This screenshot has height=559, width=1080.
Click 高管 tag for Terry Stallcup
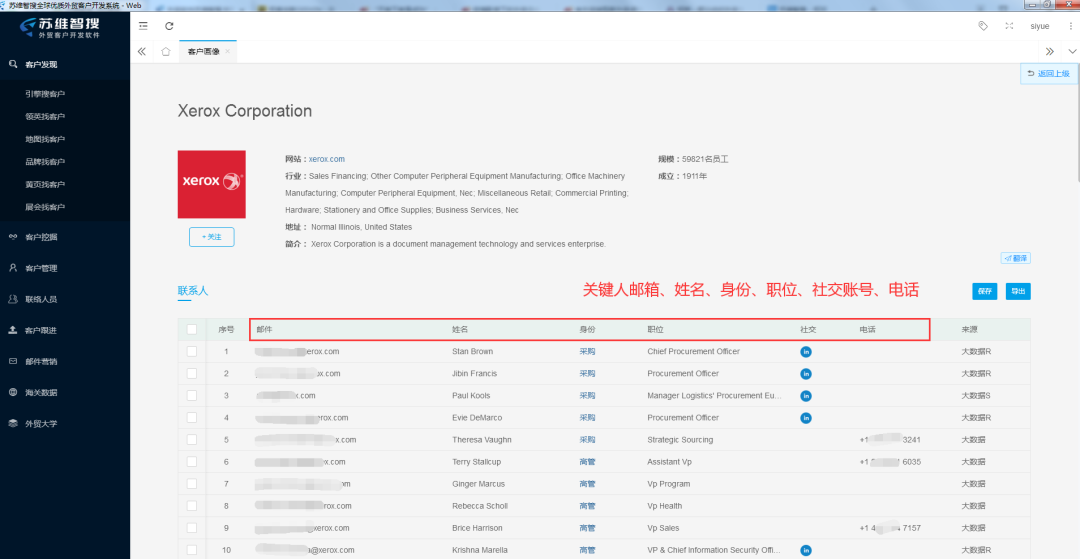(x=587, y=462)
